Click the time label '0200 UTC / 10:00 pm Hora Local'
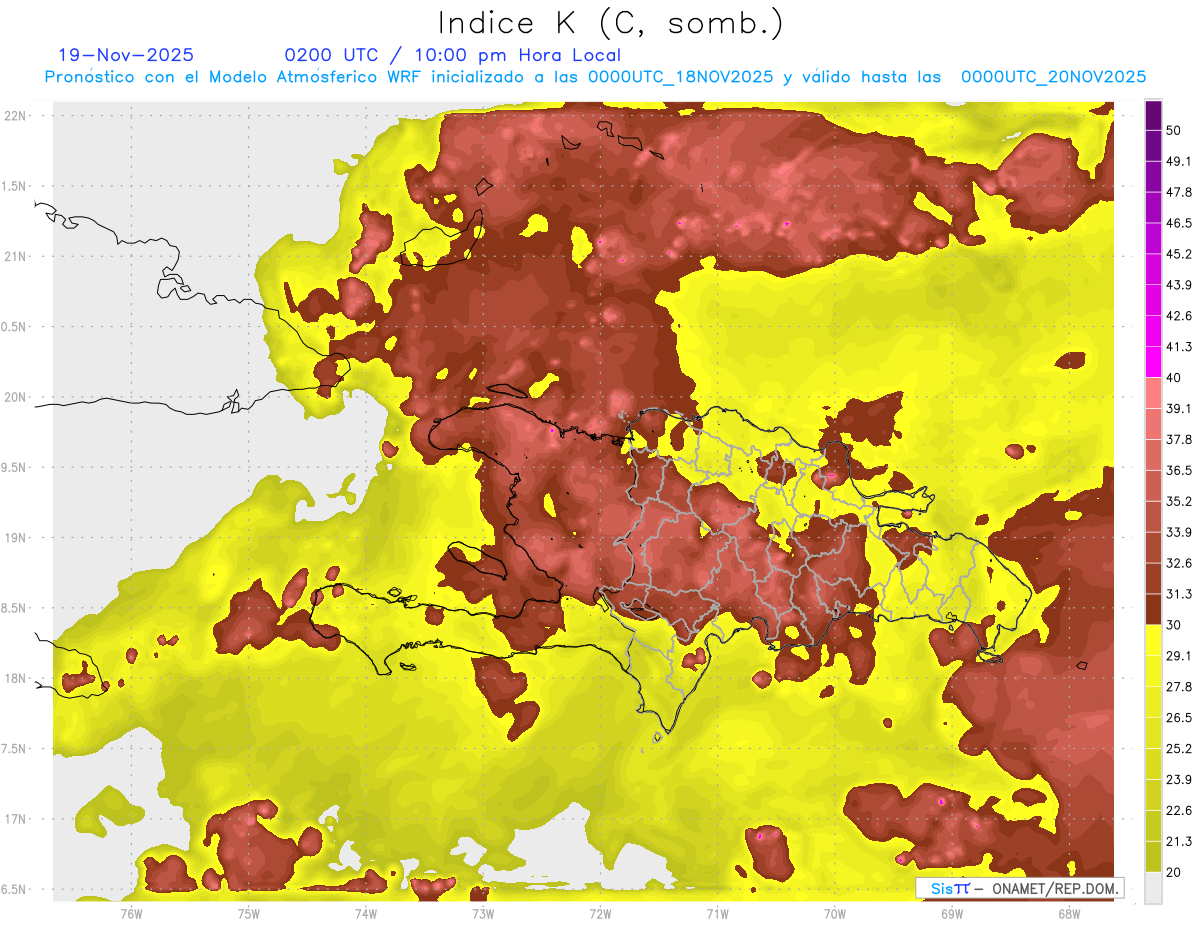This screenshot has height=927, width=1200. pos(452,55)
